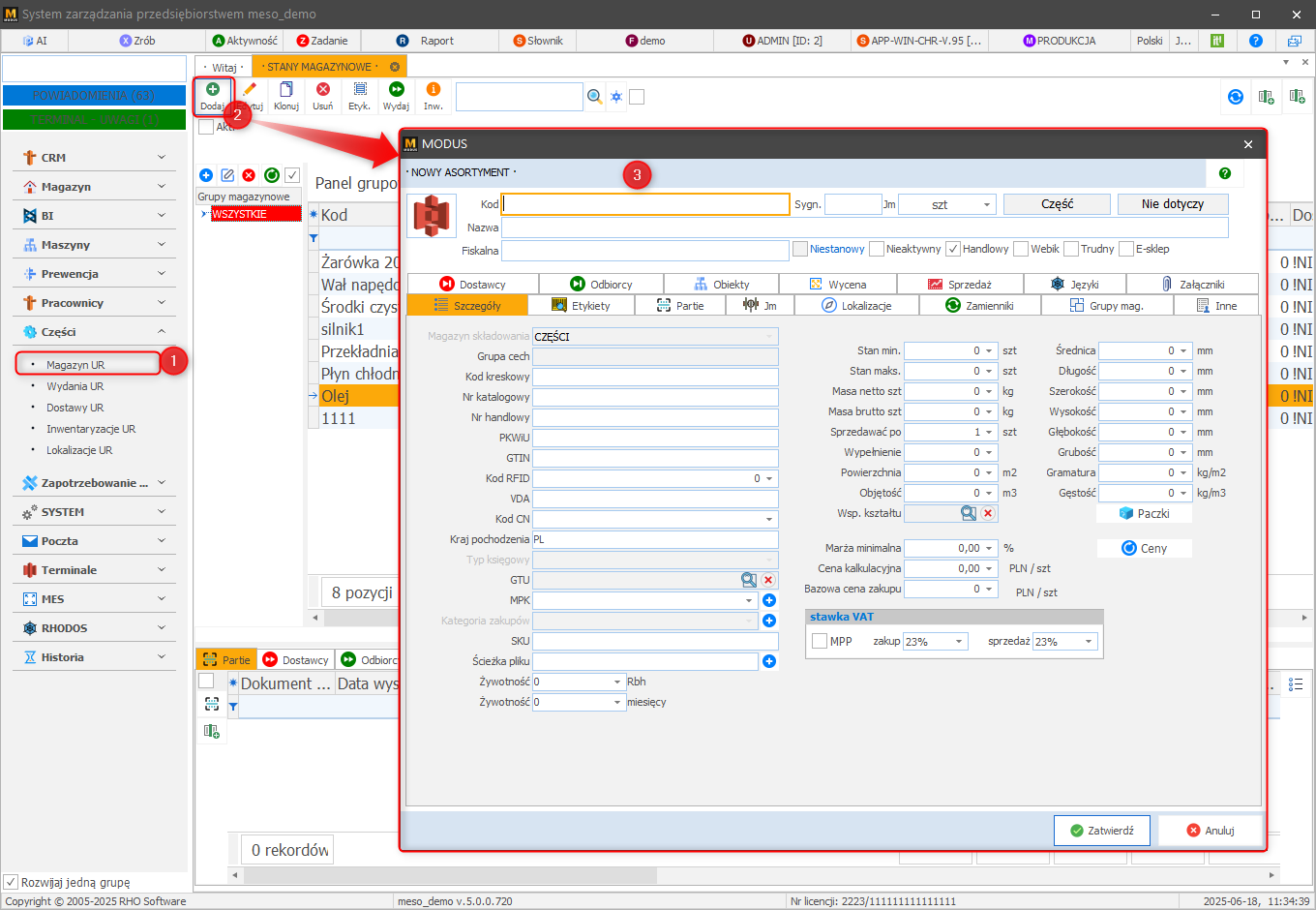The width and height of the screenshot is (1316, 910).
Task: Click the Usuń delete icon
Action: (x=323, y=95)
